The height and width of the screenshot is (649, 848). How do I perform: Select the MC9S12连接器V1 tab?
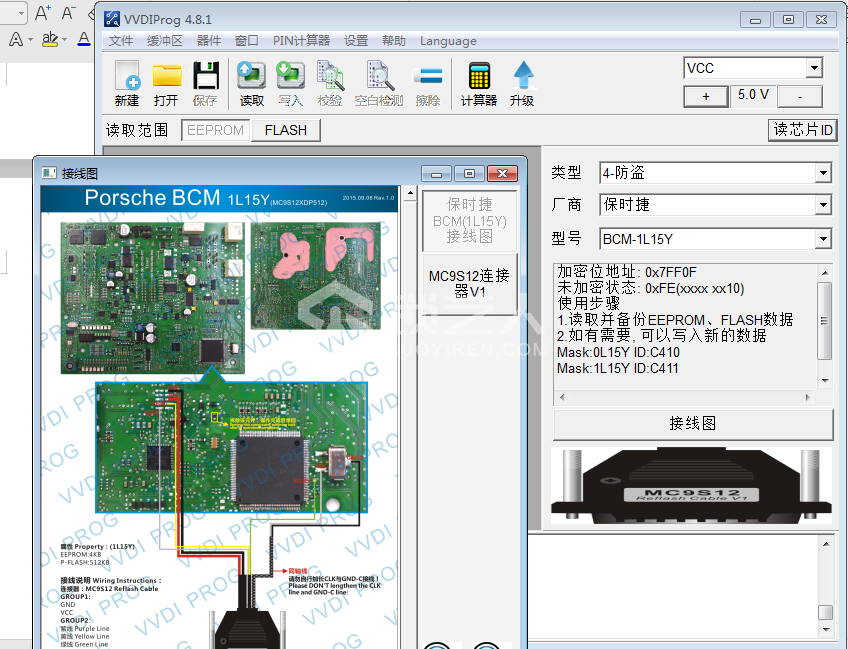(469, 284)
